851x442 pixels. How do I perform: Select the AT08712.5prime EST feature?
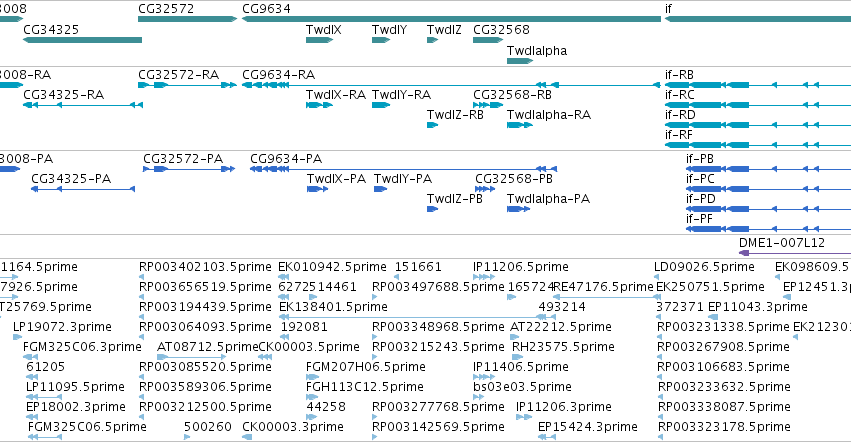point(192,357)
